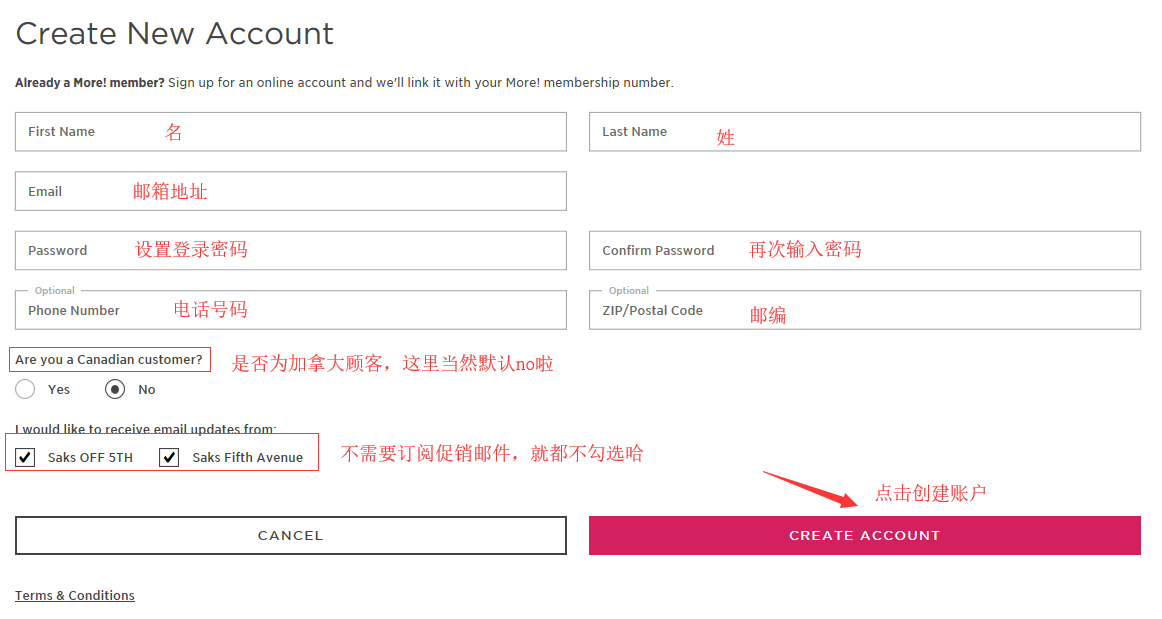The height and width of the screenshot is (619, 1162).
Task: Select the No radio button circle
Action: 115,389
